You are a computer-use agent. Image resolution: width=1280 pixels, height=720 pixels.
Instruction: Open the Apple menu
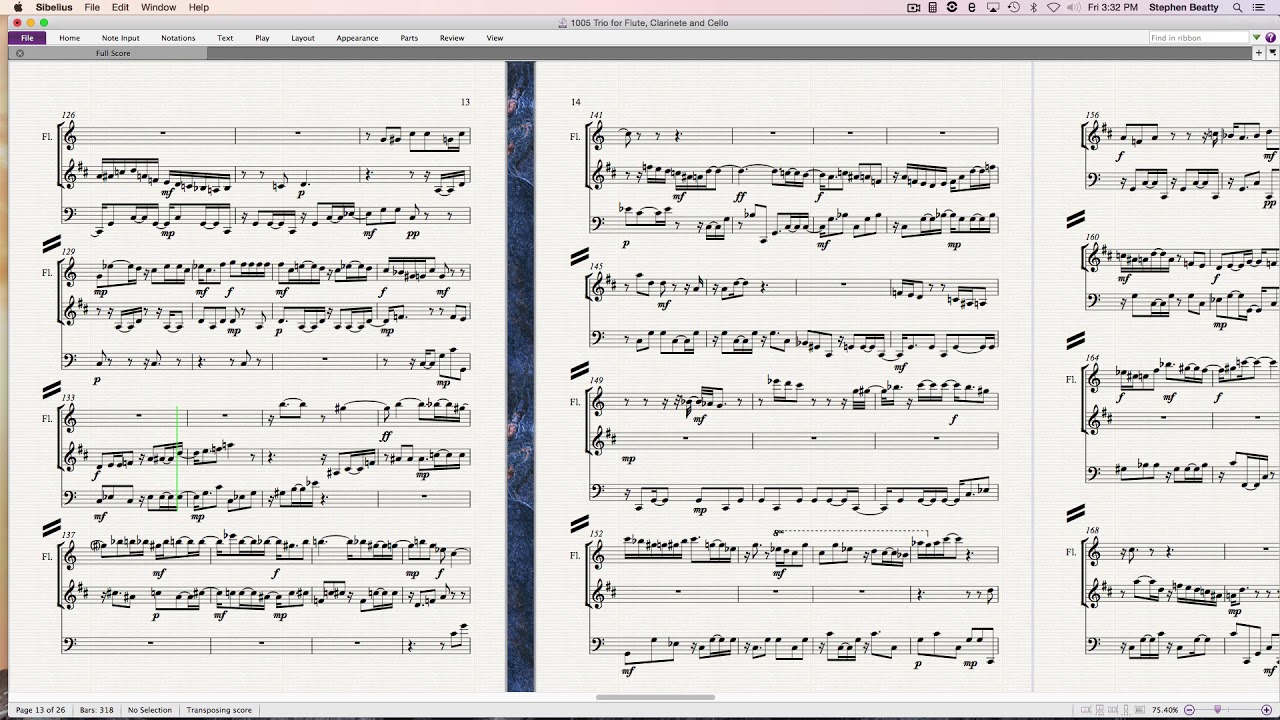[x=18, y=7]
